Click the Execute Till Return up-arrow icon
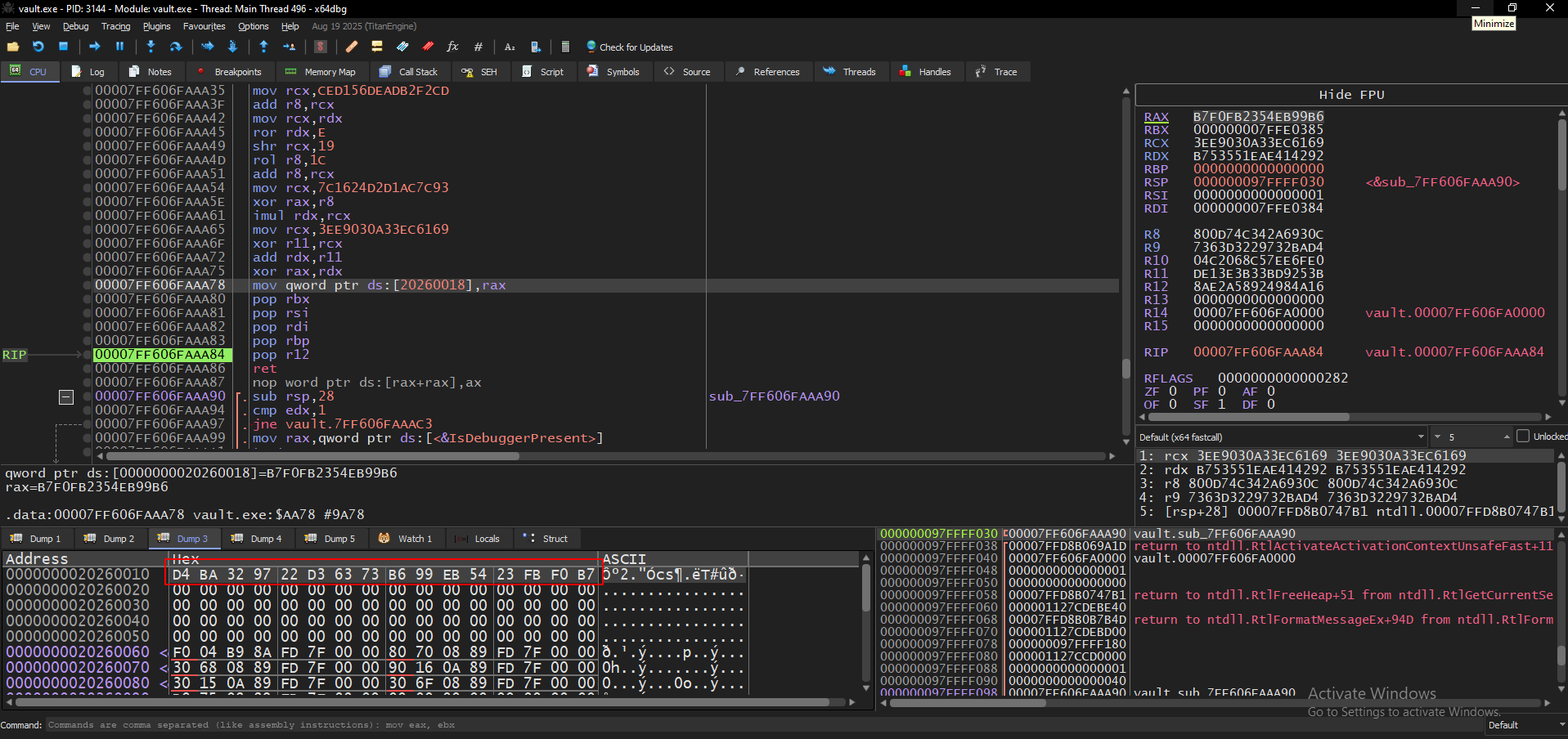Viewport: 1568px width, 739px height. pyautogui.click(x=263, y=47)
